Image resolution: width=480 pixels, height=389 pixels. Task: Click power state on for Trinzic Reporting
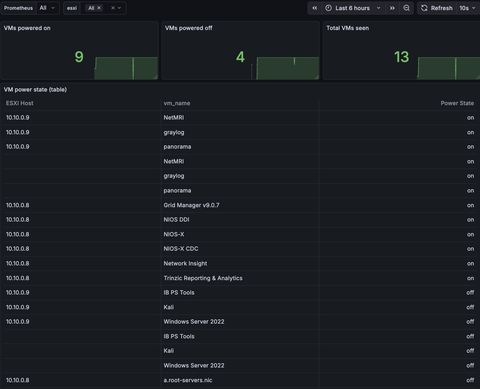click(x=470, y=278)
